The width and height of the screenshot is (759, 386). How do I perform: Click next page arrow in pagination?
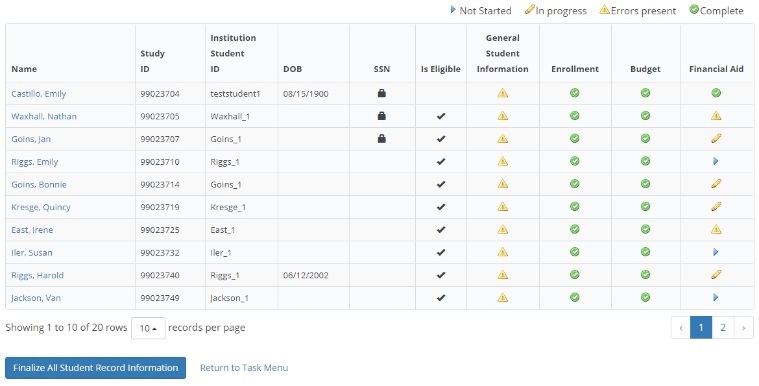(744, 328)
